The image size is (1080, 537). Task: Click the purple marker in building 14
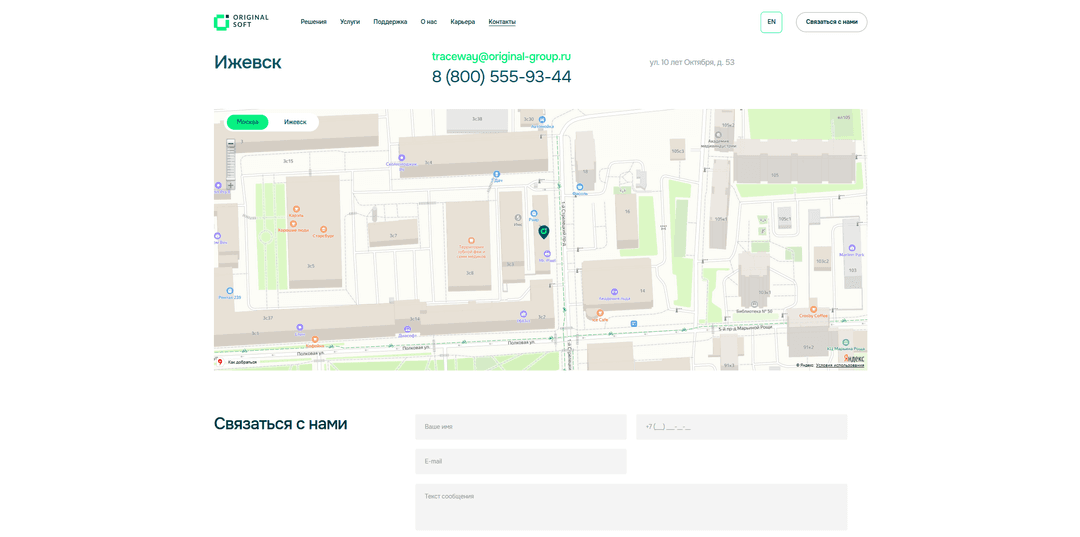614,292
